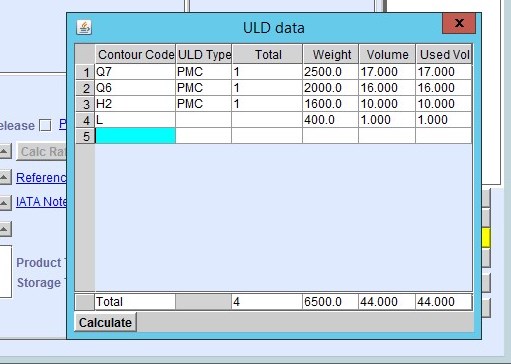Click the 10.000 Used Vol cell in row 3
Screen dimensions: 511x364
coord(444,104)
